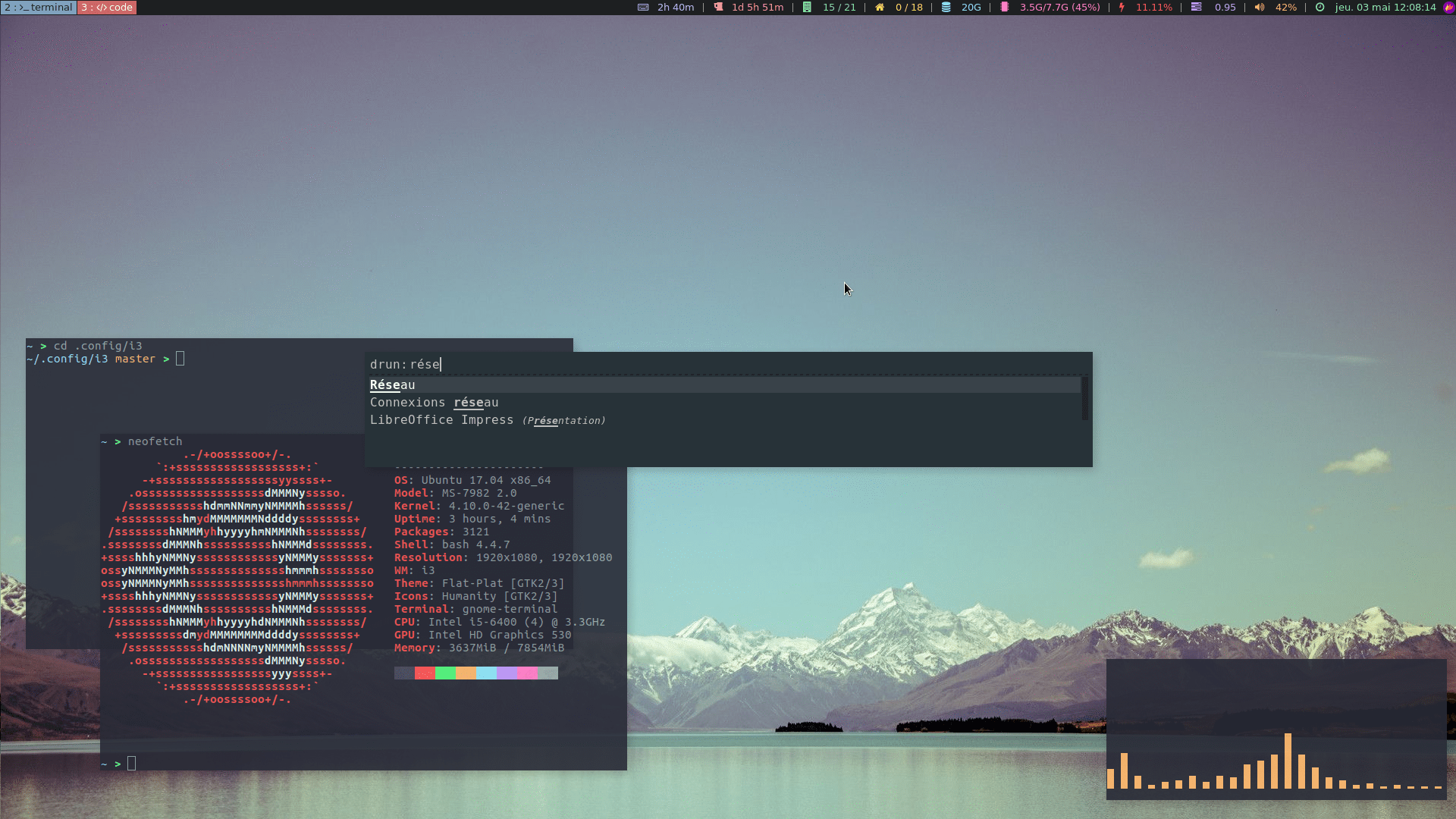Click the 3.5G/7.7G (45%) memory text
The image size is (1456, 819).
click(x=1059, y=7)
